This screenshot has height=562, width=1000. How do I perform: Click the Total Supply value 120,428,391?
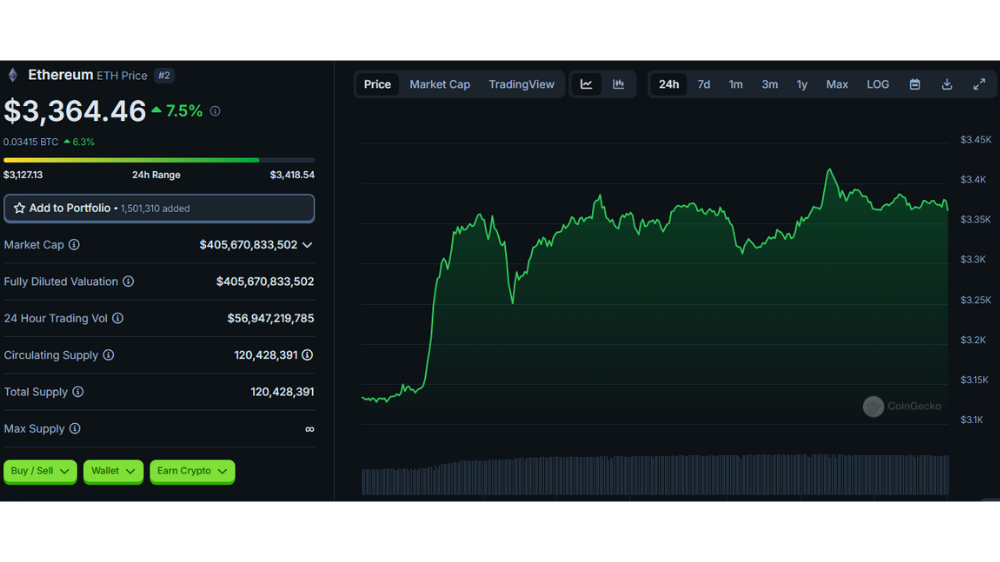pyautogui.click(x=282, y=392)
